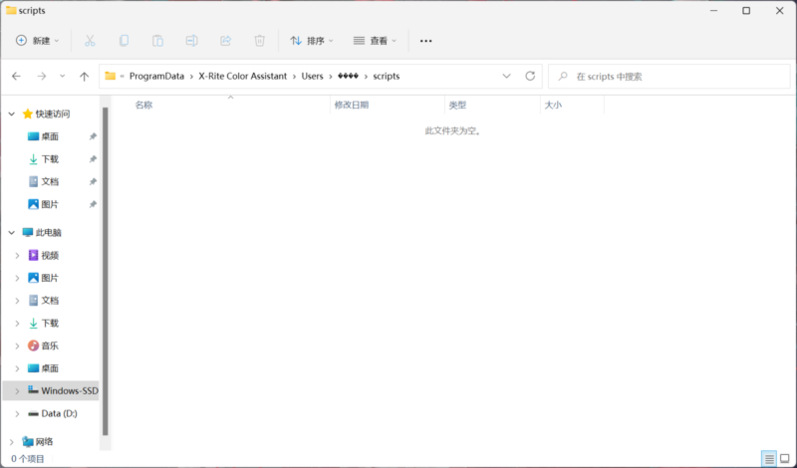Open the 新建 (New) dropdown
797x468 pixels.
[x=37, y=41]
